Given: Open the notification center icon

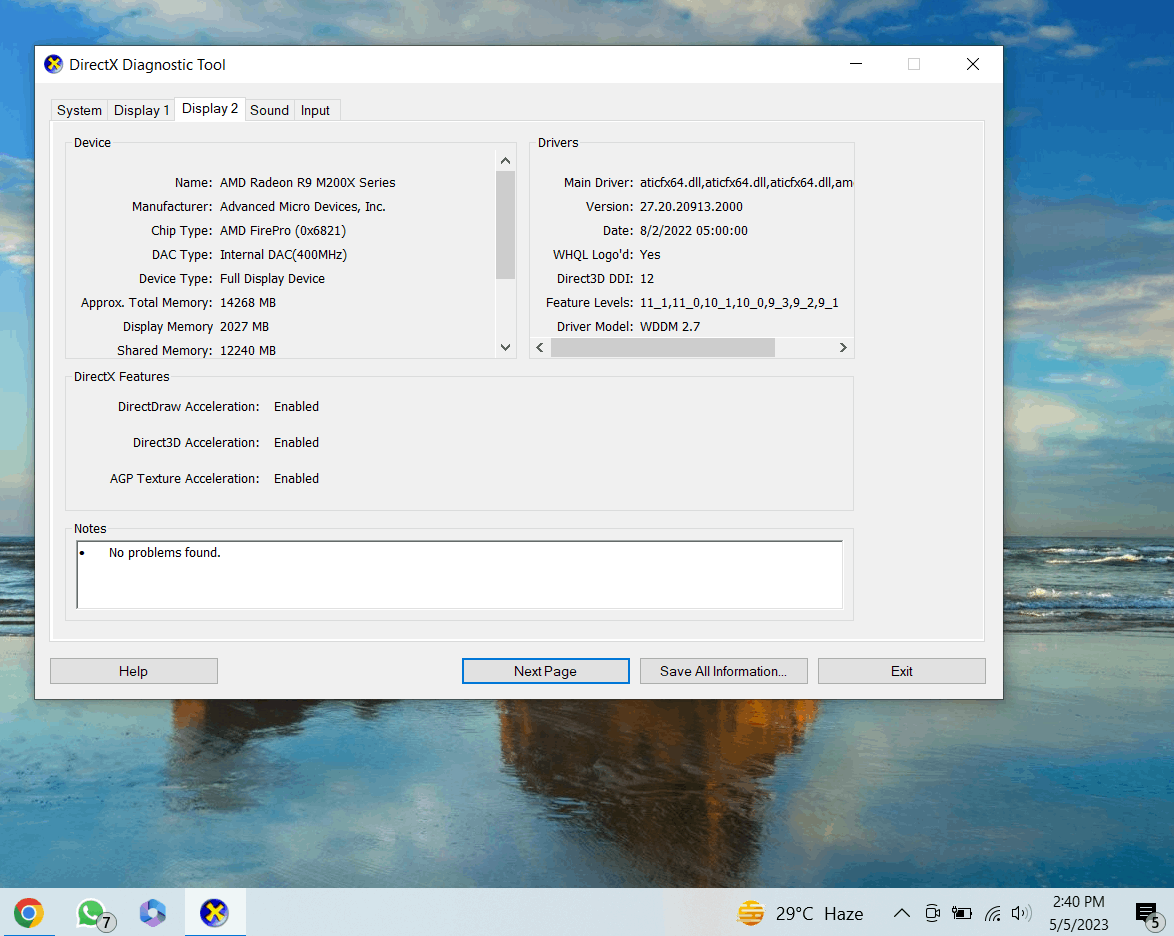Looking at the screenshot, I should point(1149,914).
